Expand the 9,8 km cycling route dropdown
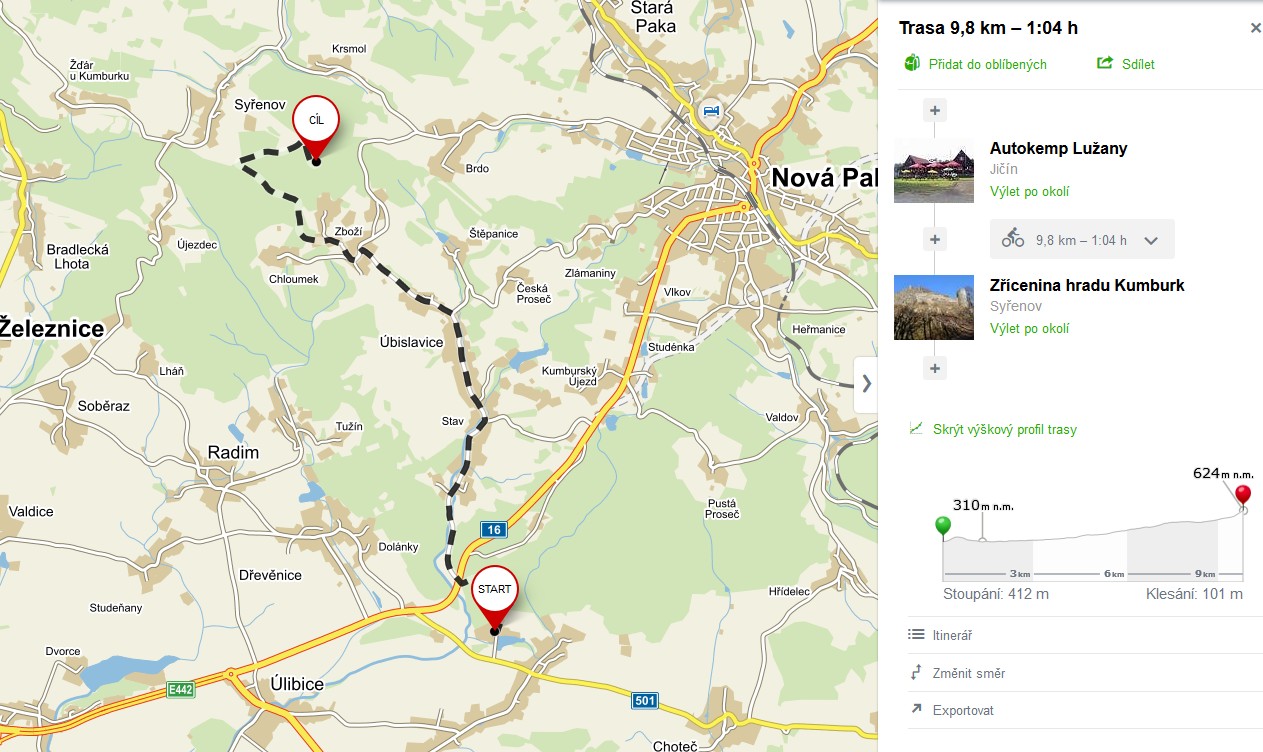Screen dimensions: 1263x752 (1150, 240)
